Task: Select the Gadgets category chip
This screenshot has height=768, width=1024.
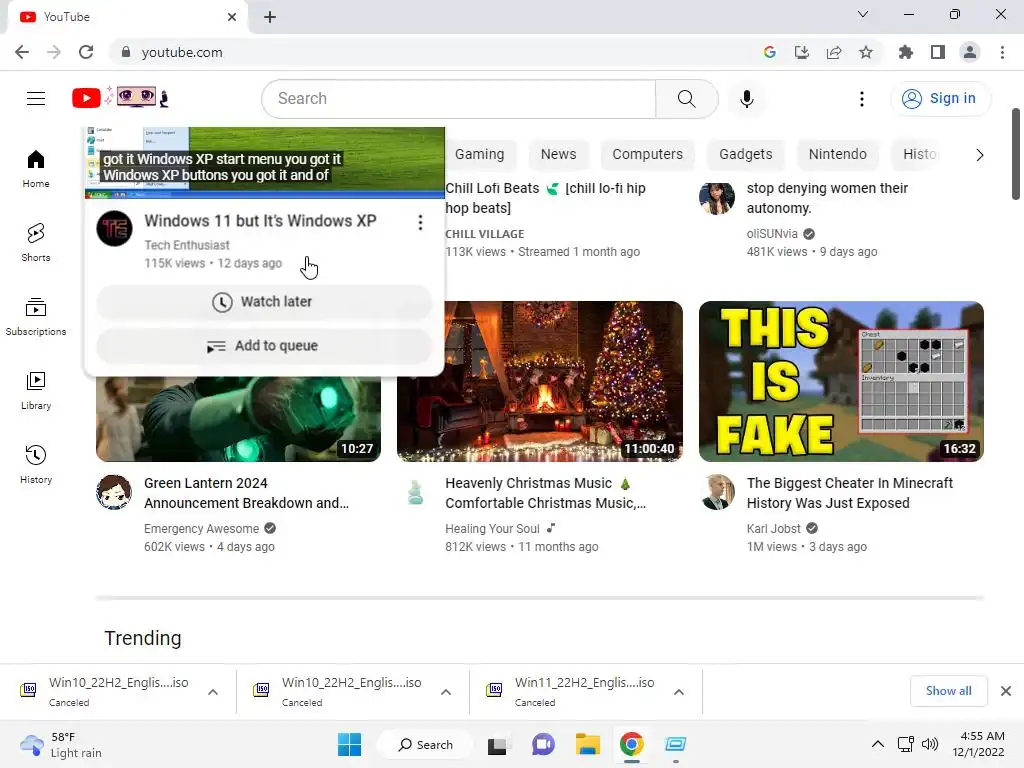Action: (x=746, y=155)
